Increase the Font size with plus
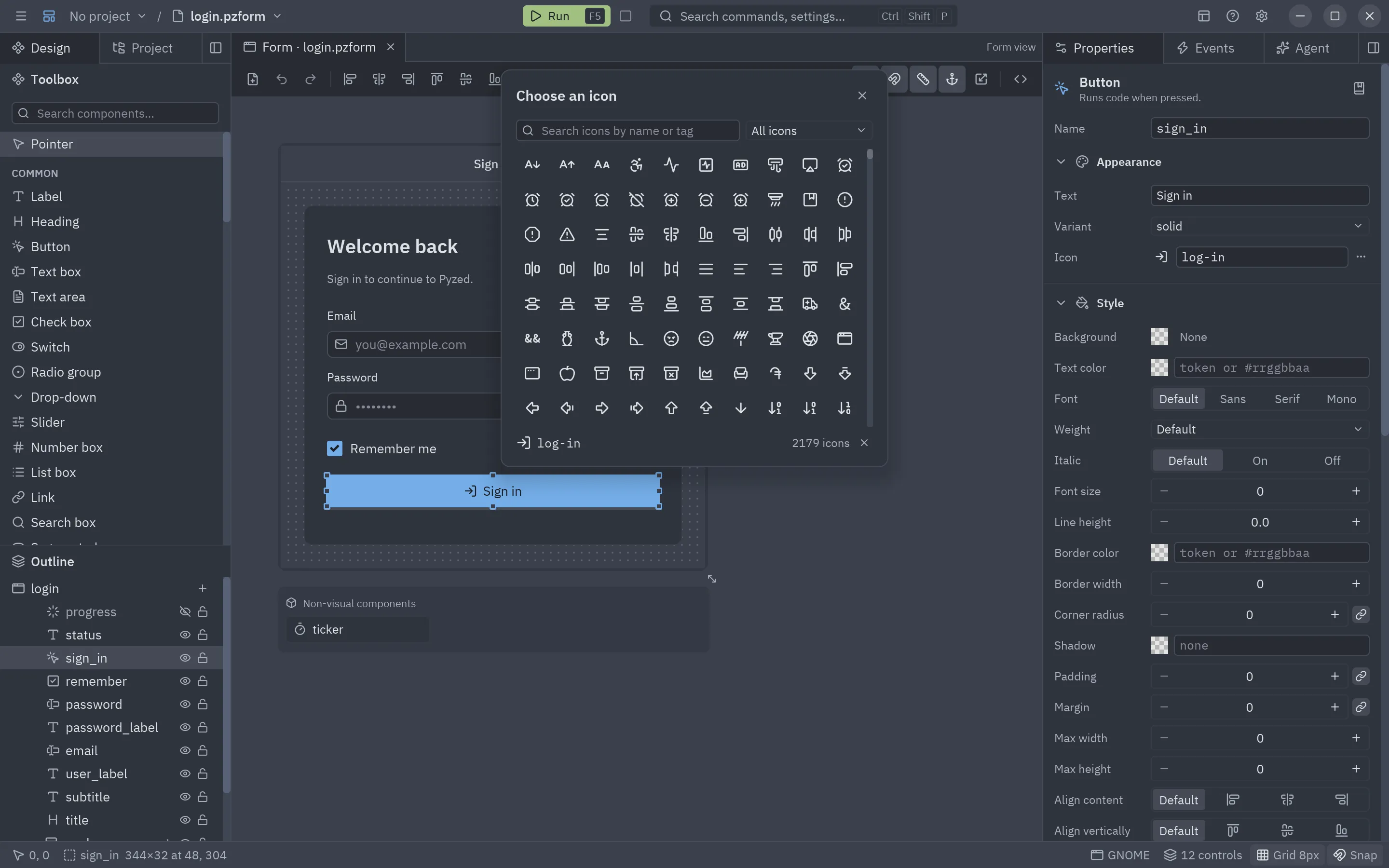The width and height of the screenshot is (1389, 868). tap(1355, 491)
